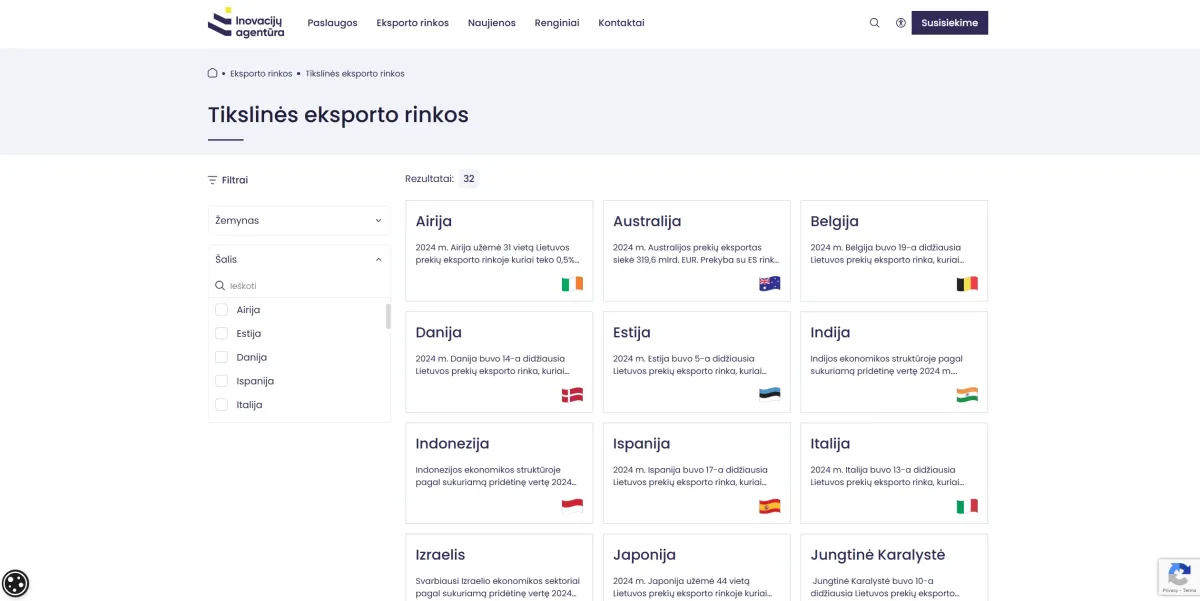Check the Airija country checkbox
1200x601 pixels.
[x=222, y=310]
